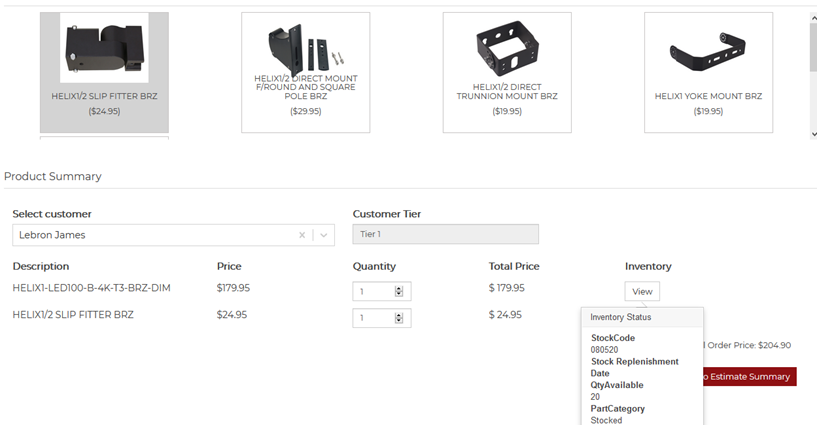Click the HELIX1/2 DIRECT TRUNNION MOUNT BRZ label
The width and height of the screenshot is (817, 425).
[x=507, y=92]
